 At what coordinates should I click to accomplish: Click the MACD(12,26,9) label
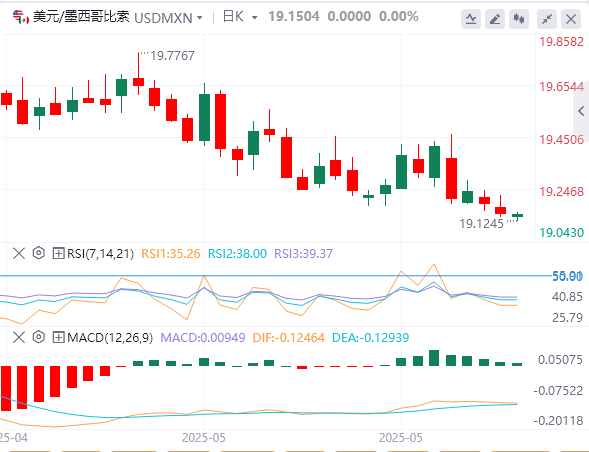110,337
